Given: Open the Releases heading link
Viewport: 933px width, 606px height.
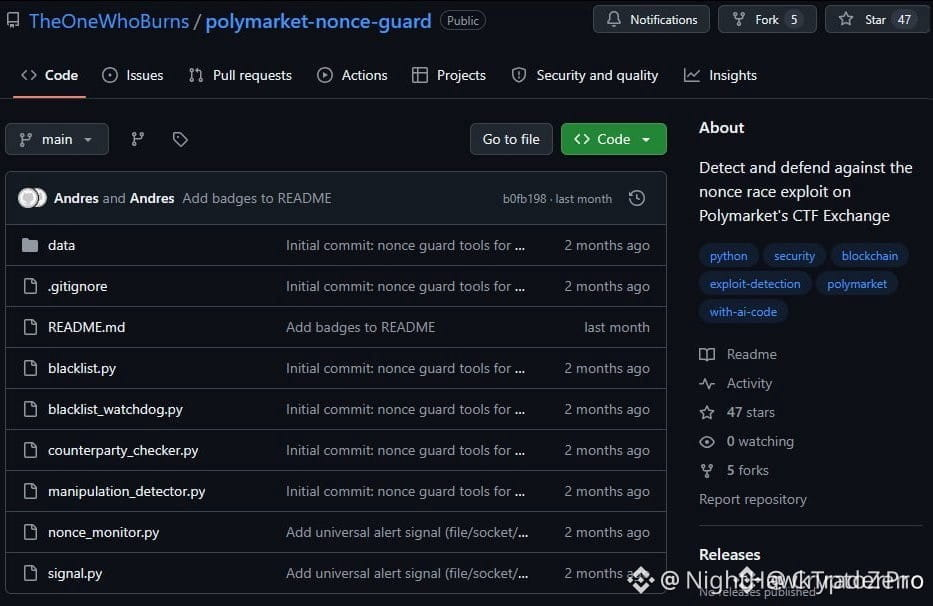Looking at the screenshot, I should pyautogui.click(x=730, y=555).
